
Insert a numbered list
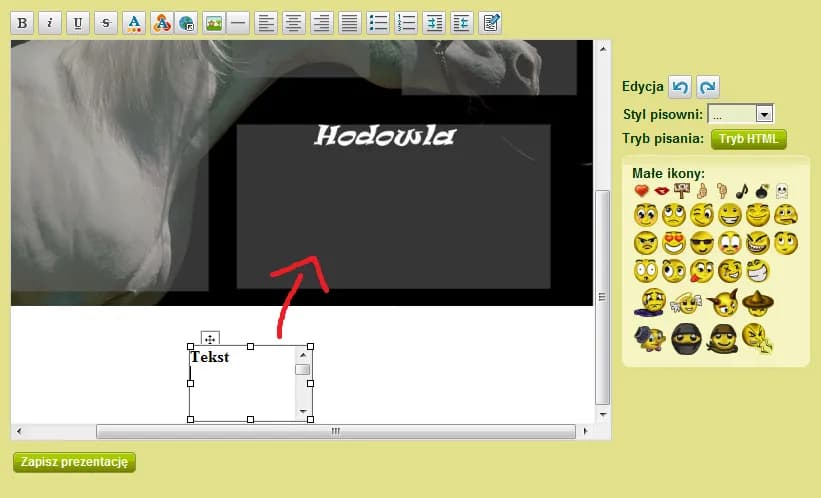(405, 24)
